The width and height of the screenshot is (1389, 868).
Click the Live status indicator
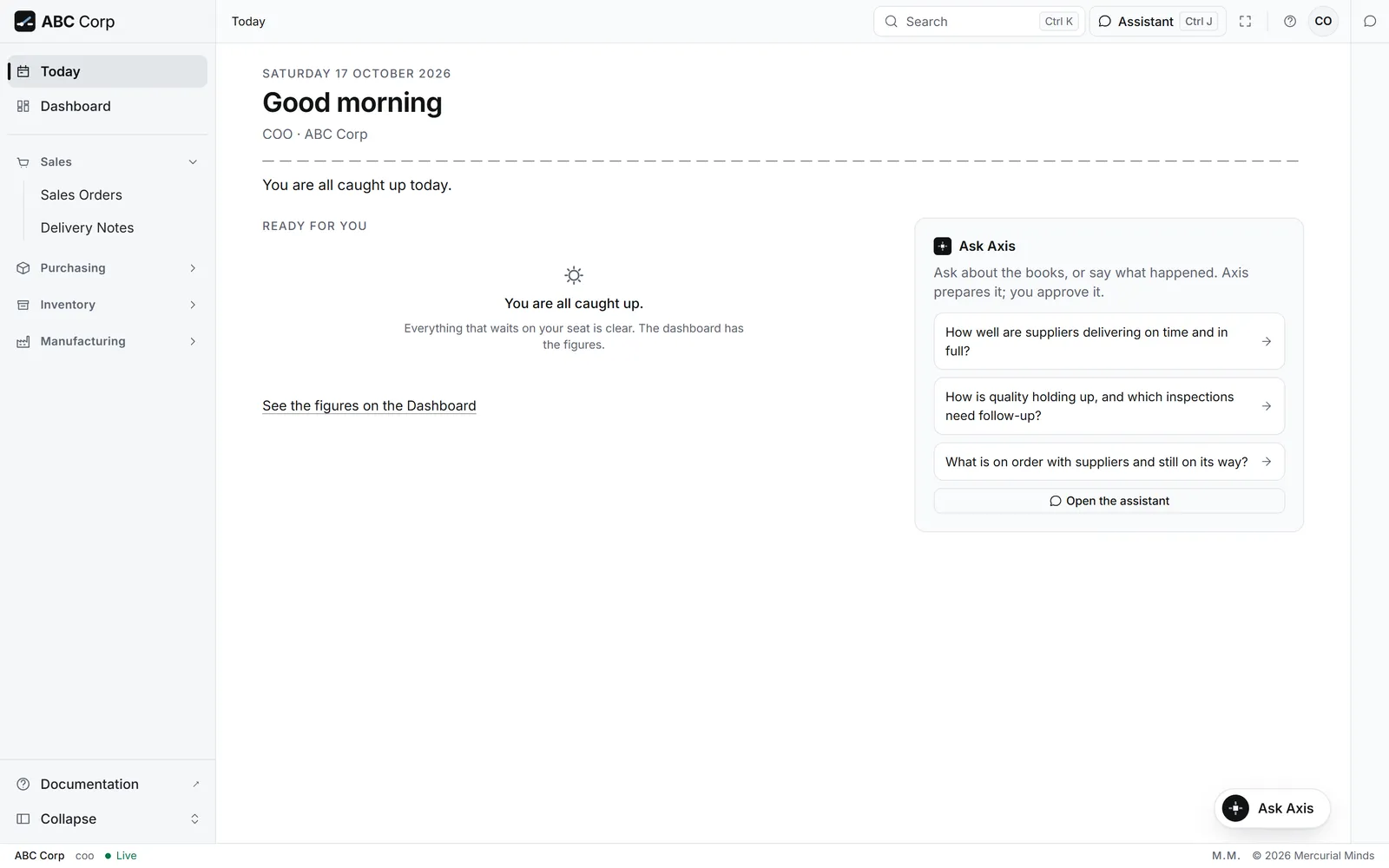click(x=121, y=856)
